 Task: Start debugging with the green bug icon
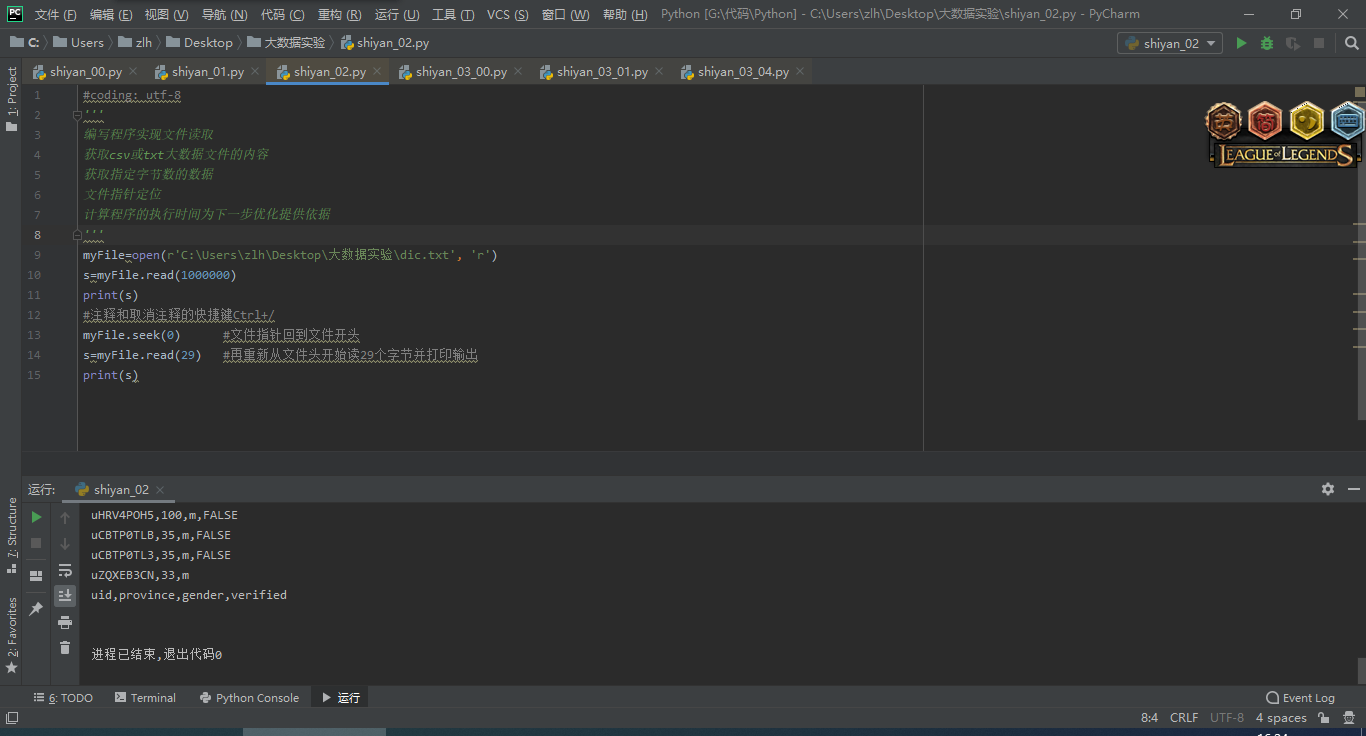(x=1267, y=43)
